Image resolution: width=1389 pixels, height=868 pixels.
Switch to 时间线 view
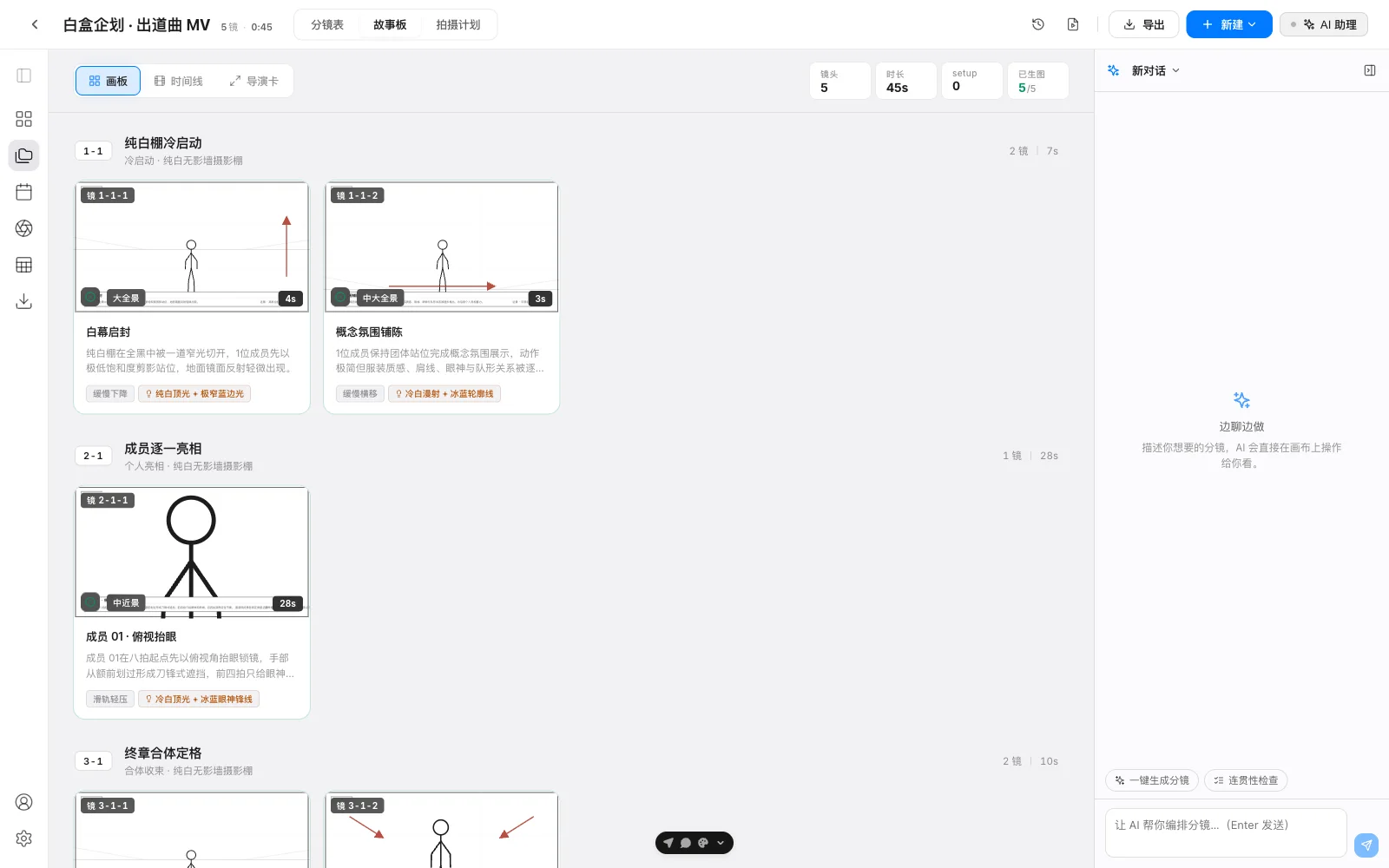(179, 81)
